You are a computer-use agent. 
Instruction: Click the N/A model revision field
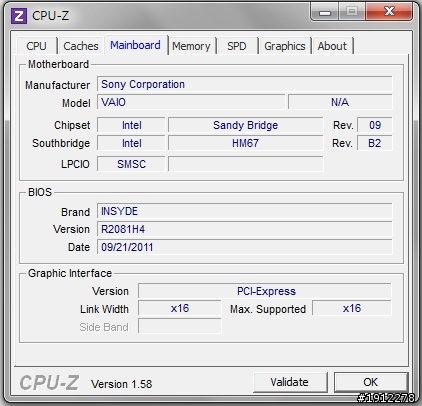click(340, 102)
